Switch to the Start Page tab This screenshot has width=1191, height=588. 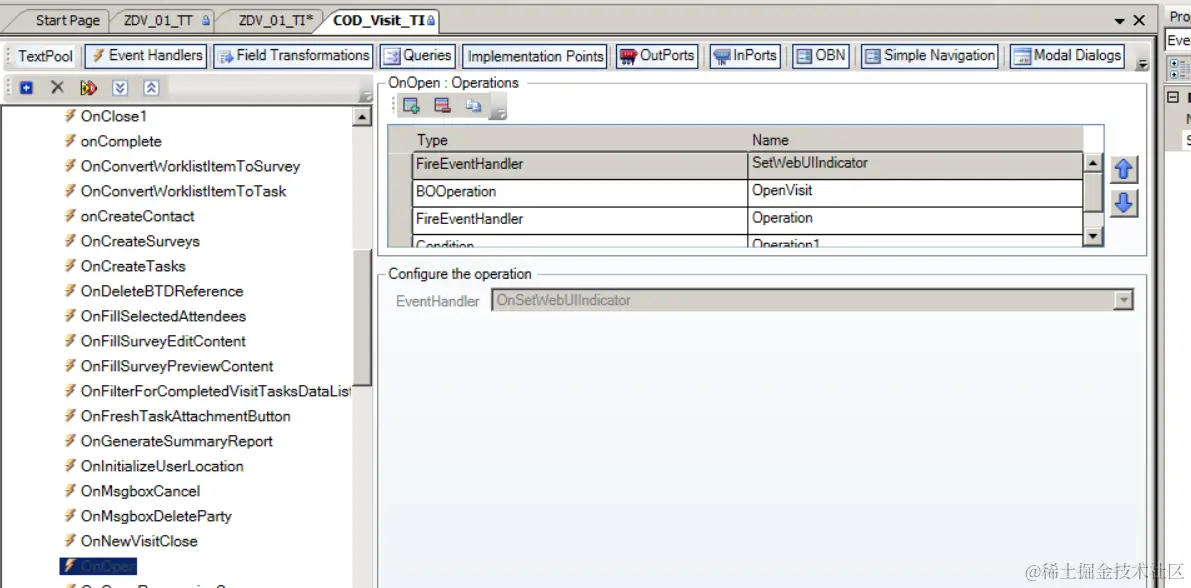click(x=66, y=21)
